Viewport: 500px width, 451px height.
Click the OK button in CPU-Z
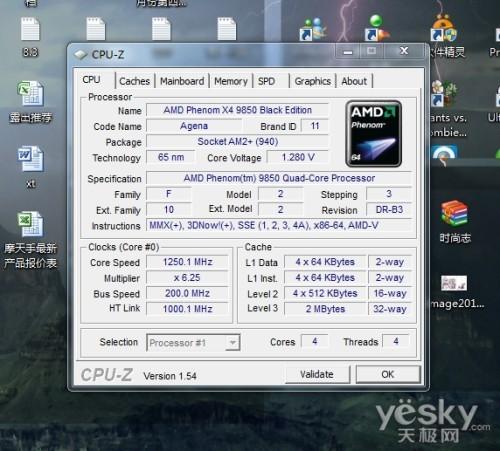(388, 374)
